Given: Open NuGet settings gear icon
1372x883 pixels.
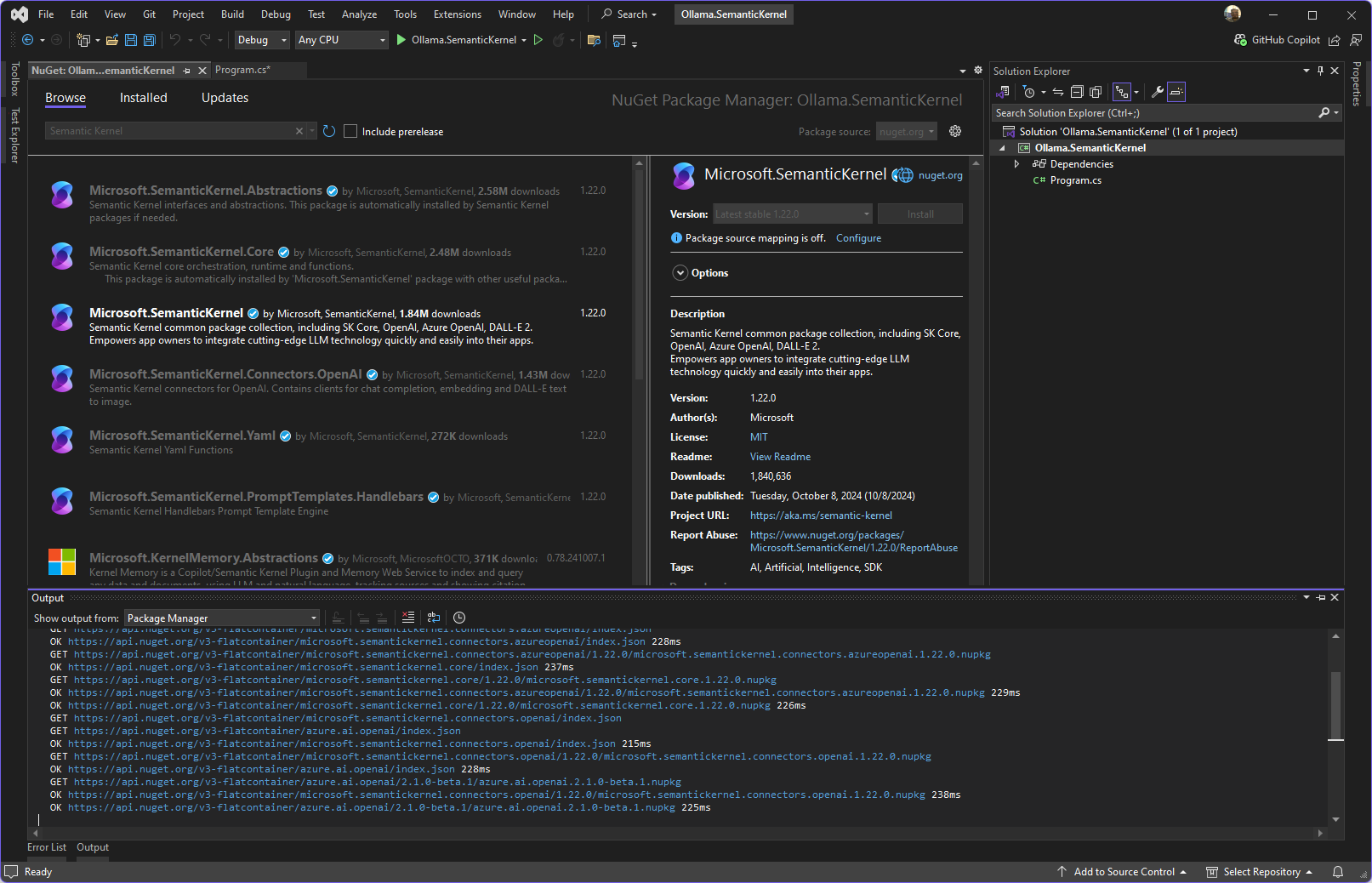Looking at the screenshot, I should 955,131.
